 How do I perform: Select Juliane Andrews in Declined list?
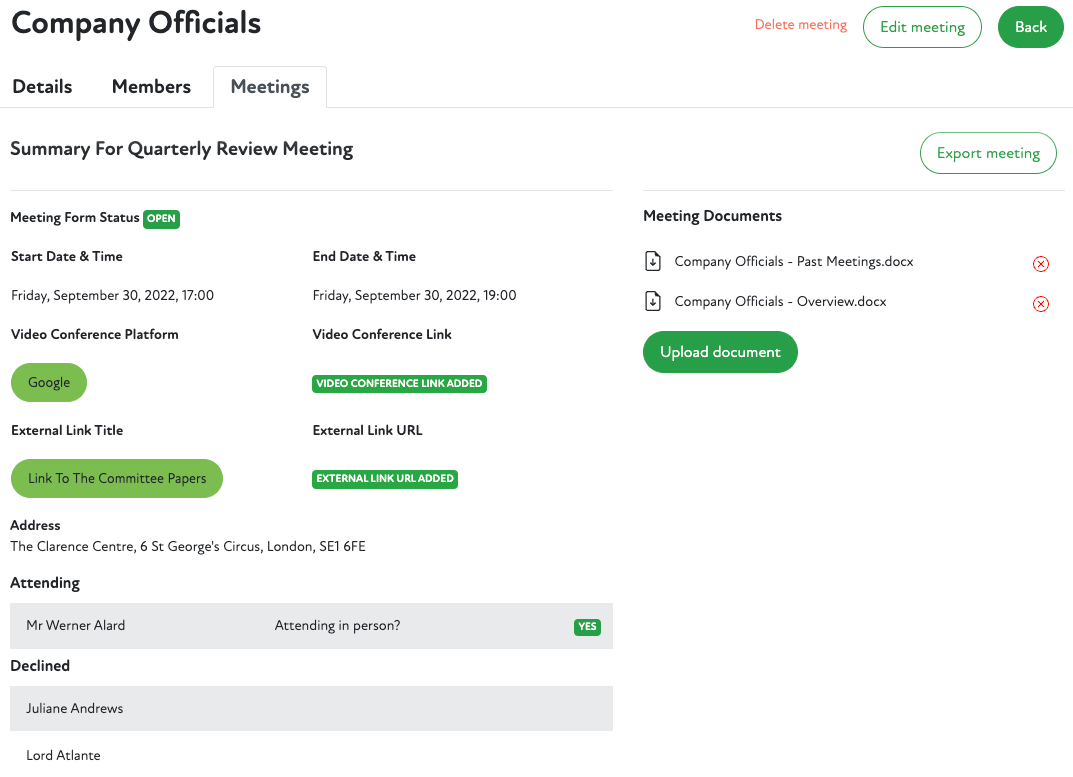pyautogui.click(x=75, y=708)
